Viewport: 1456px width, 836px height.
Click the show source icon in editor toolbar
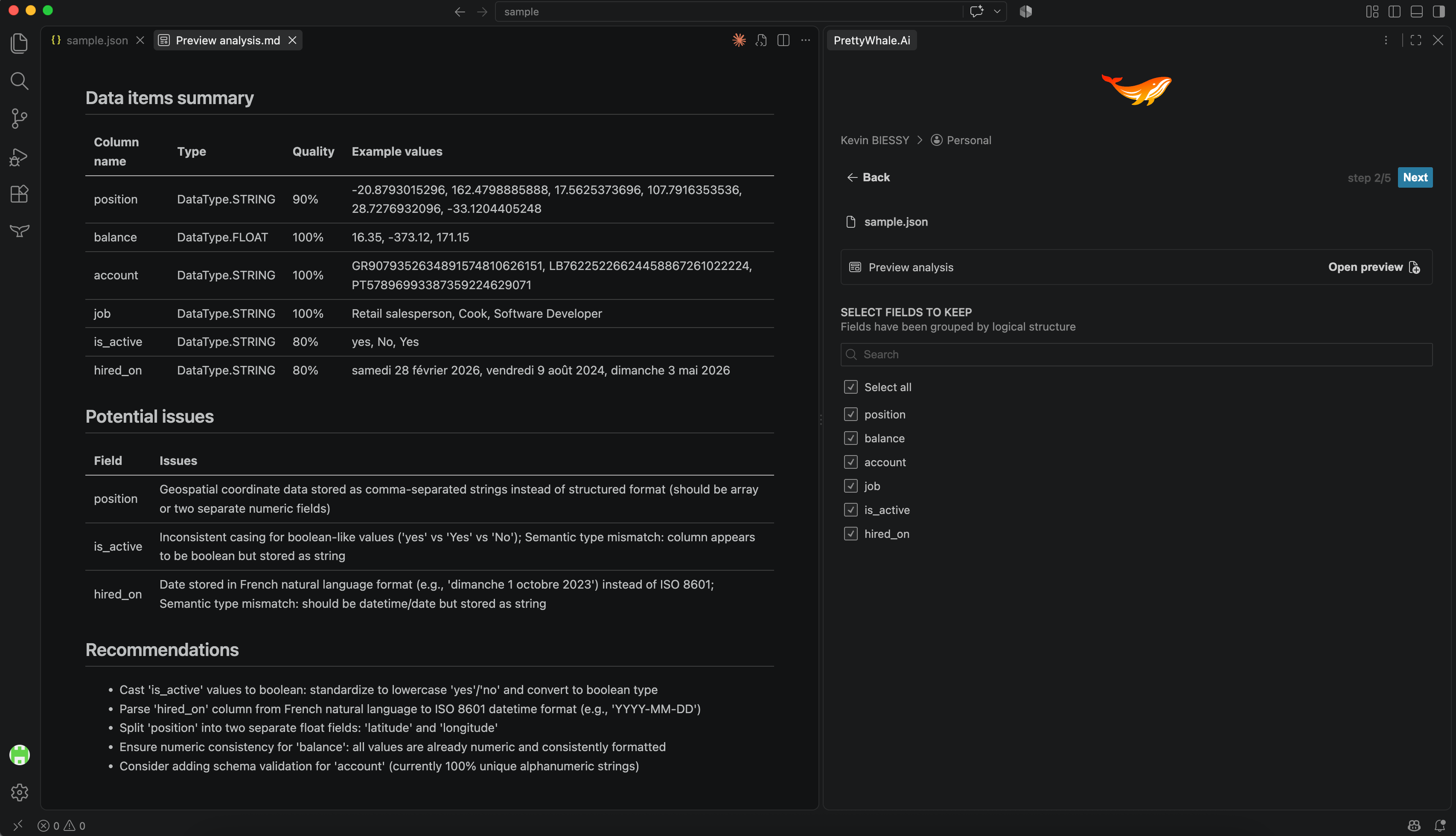[761, 40]
